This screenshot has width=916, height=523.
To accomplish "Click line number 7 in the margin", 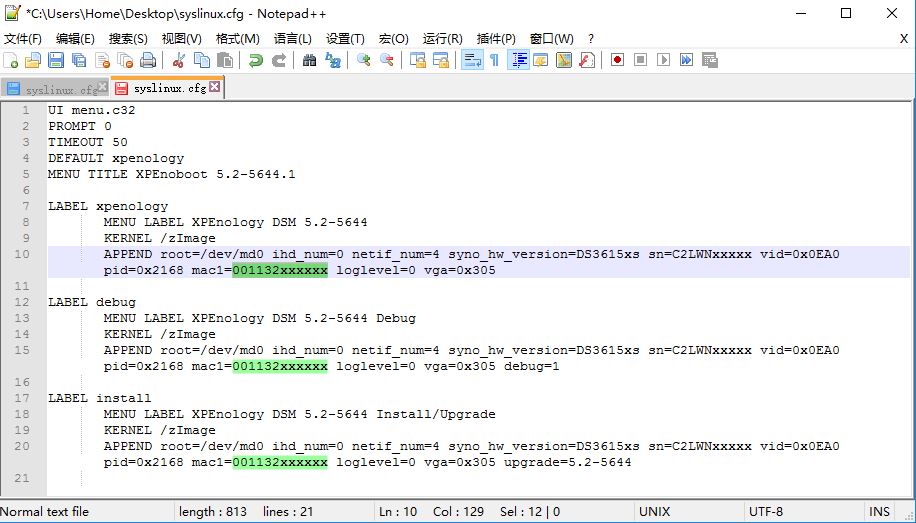I will point(26,206).
